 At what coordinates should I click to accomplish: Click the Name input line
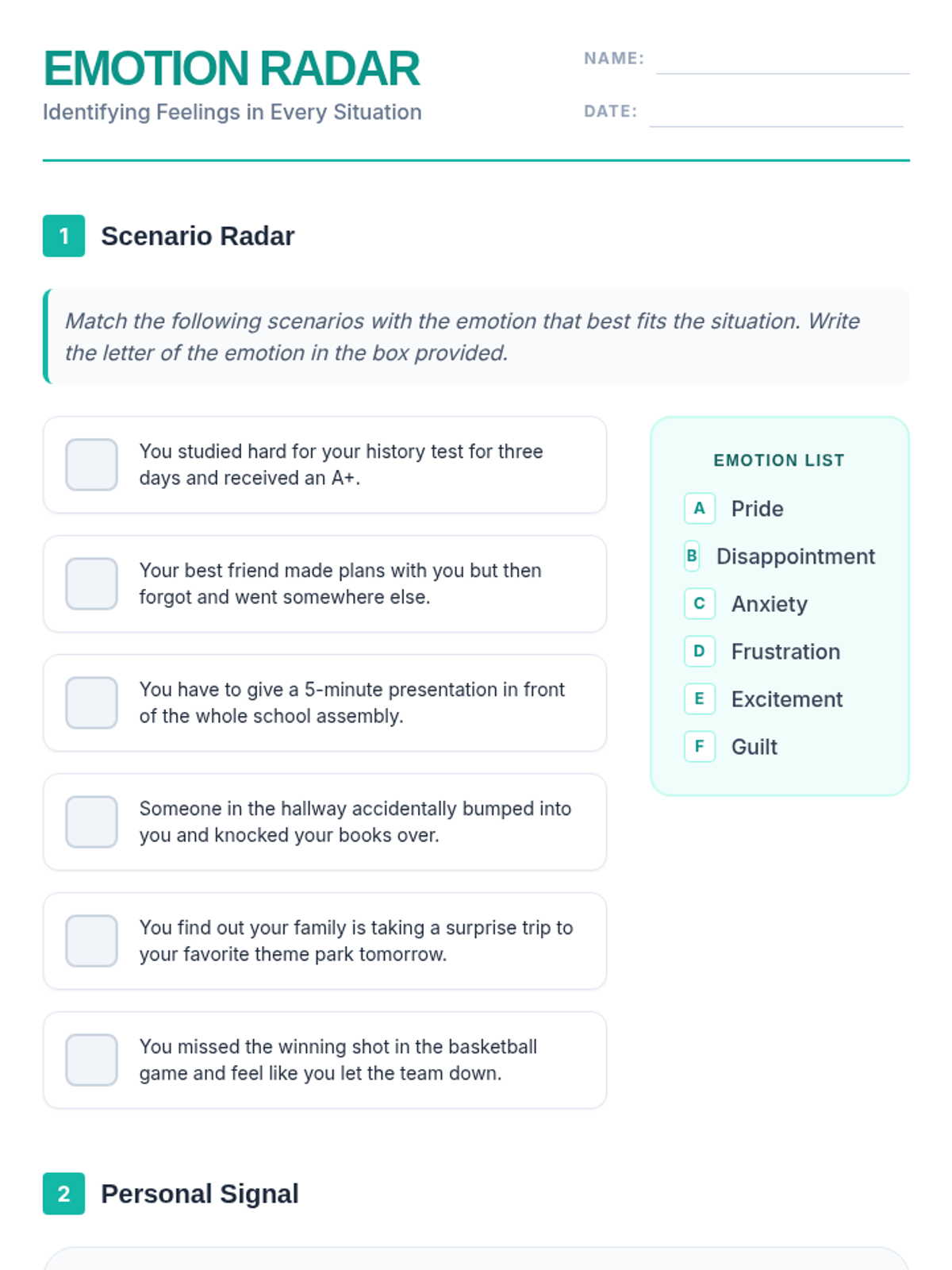[782, 62]
